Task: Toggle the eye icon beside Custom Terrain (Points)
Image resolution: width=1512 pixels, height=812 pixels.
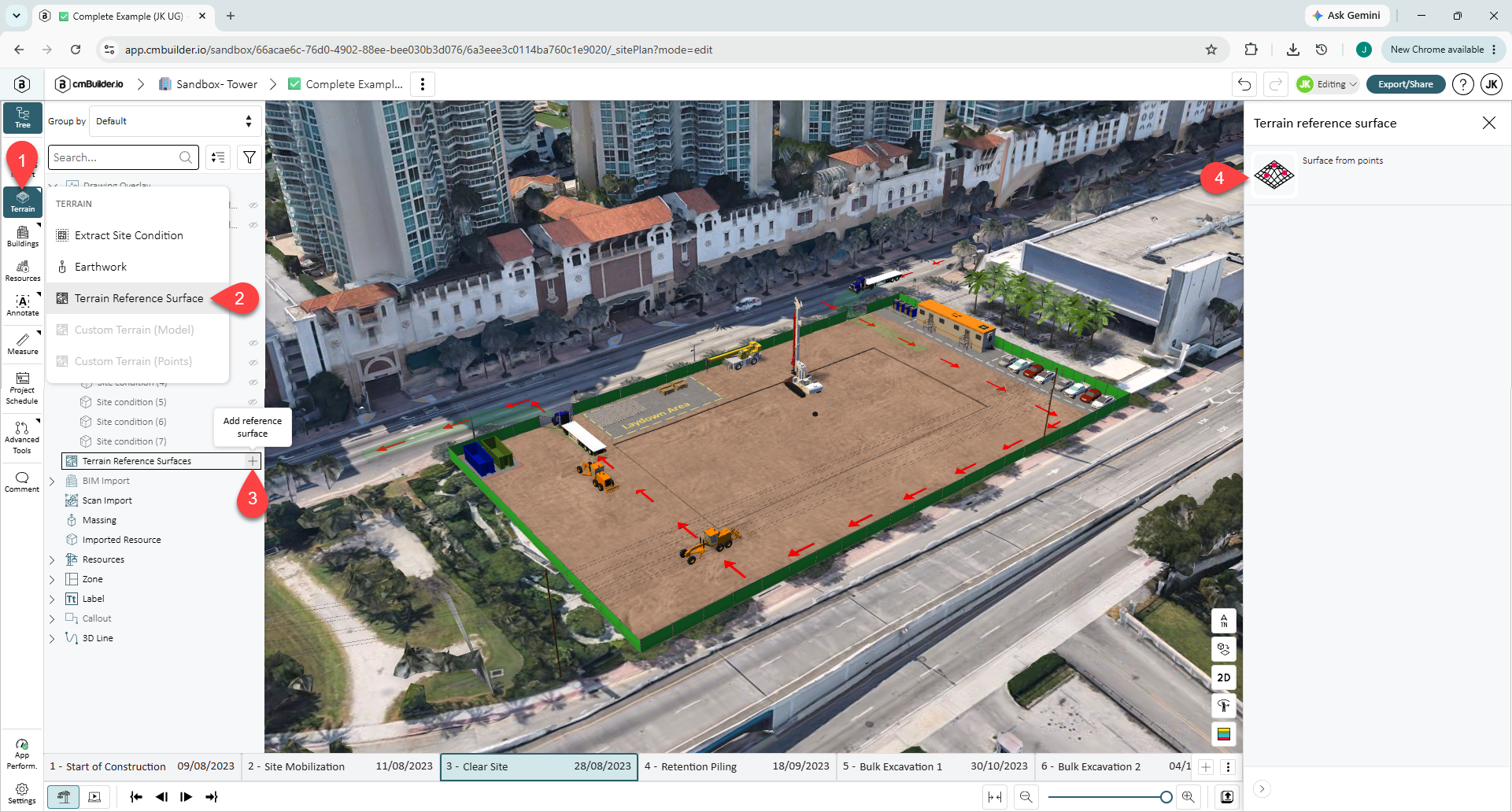Action: click(x=253, y=363)
